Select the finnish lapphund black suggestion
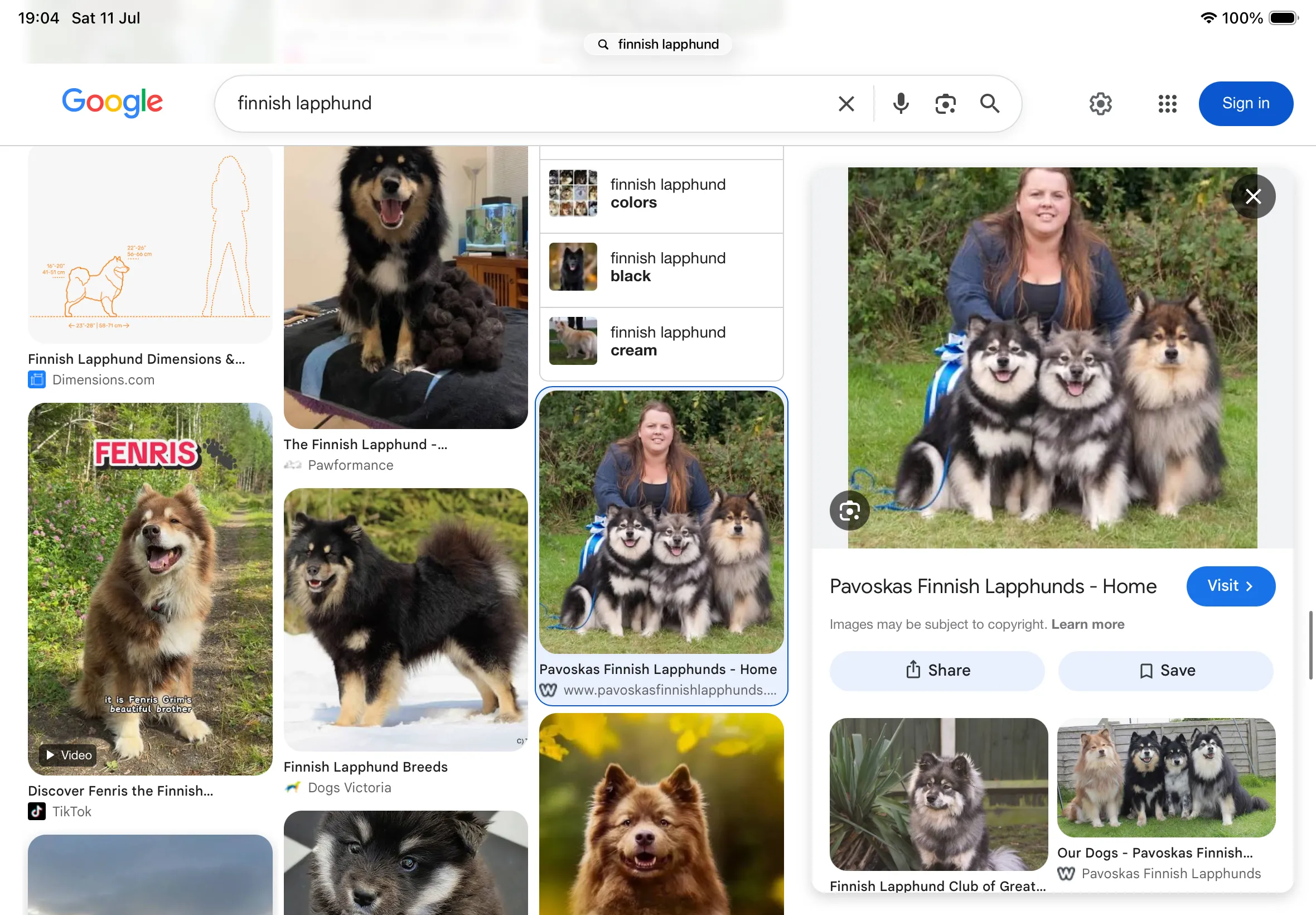The width and height of the screenshot is (1316, 915). click(x=661, y=268)
